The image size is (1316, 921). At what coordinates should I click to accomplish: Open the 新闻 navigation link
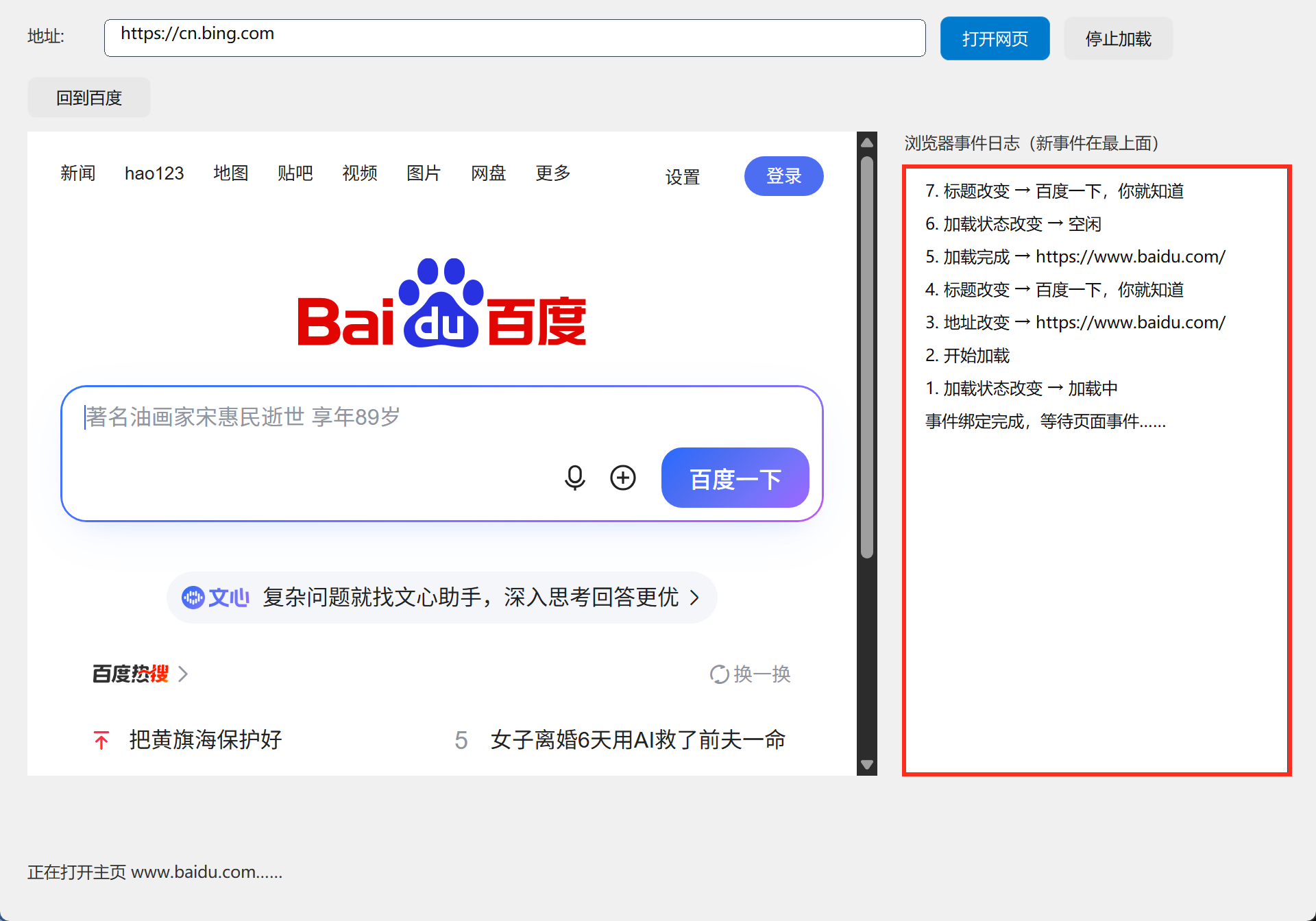[77, 173]
